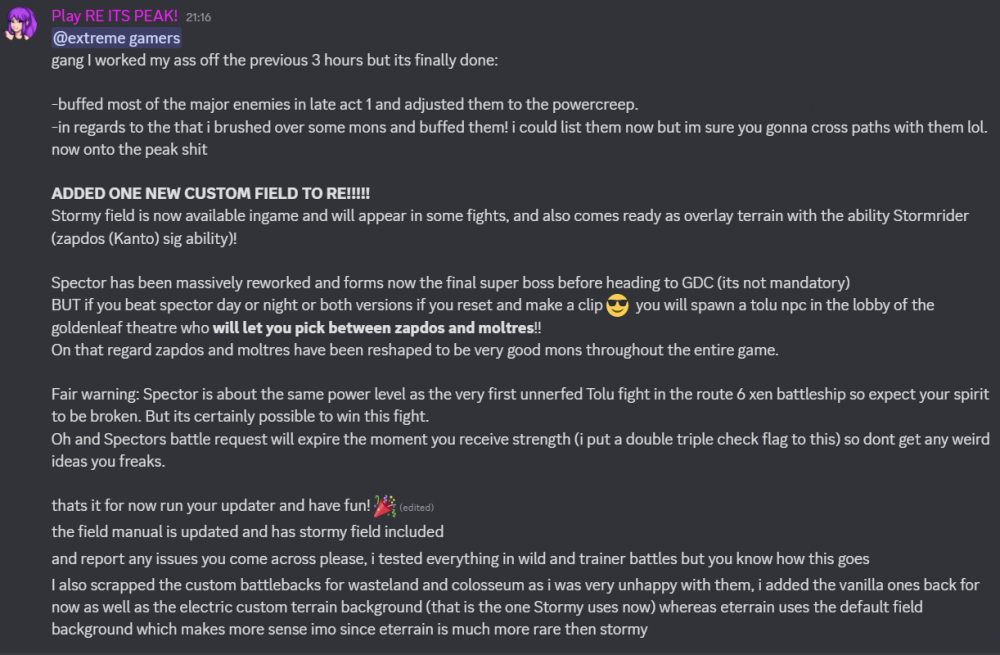
Task: Click the 'now onto the peak shit' line
Action: [129, 149]
